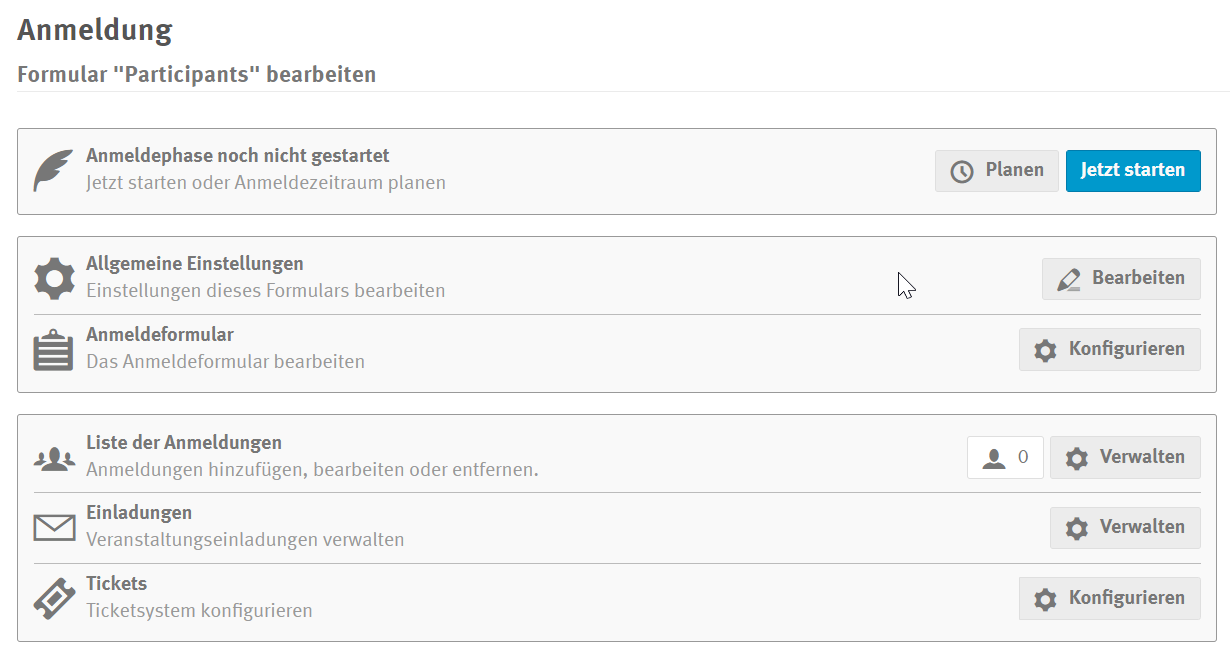Image resolution: width=1230 pixels, height=647 pixels.
Task: Click the clipboard icon next to Anmeldeformular
Action: pos(53,350)
